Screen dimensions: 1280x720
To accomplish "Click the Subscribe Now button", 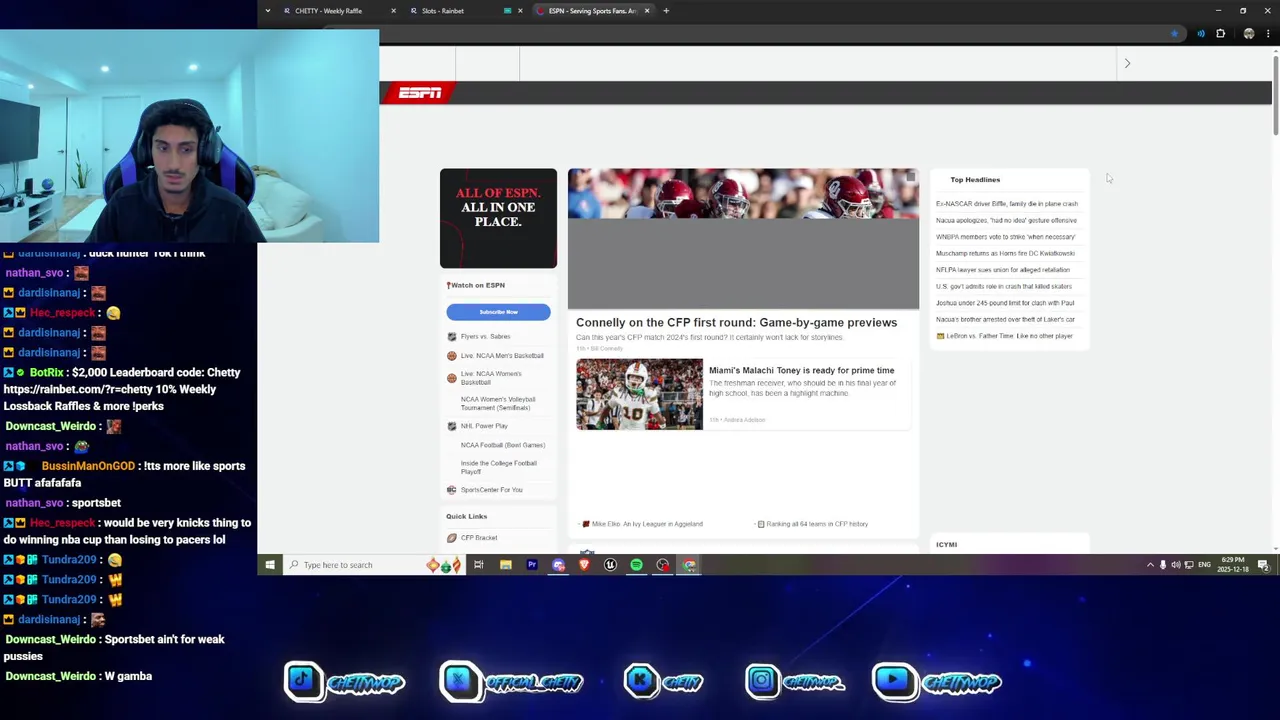I will pyautogui.click(x=498, y=312).
